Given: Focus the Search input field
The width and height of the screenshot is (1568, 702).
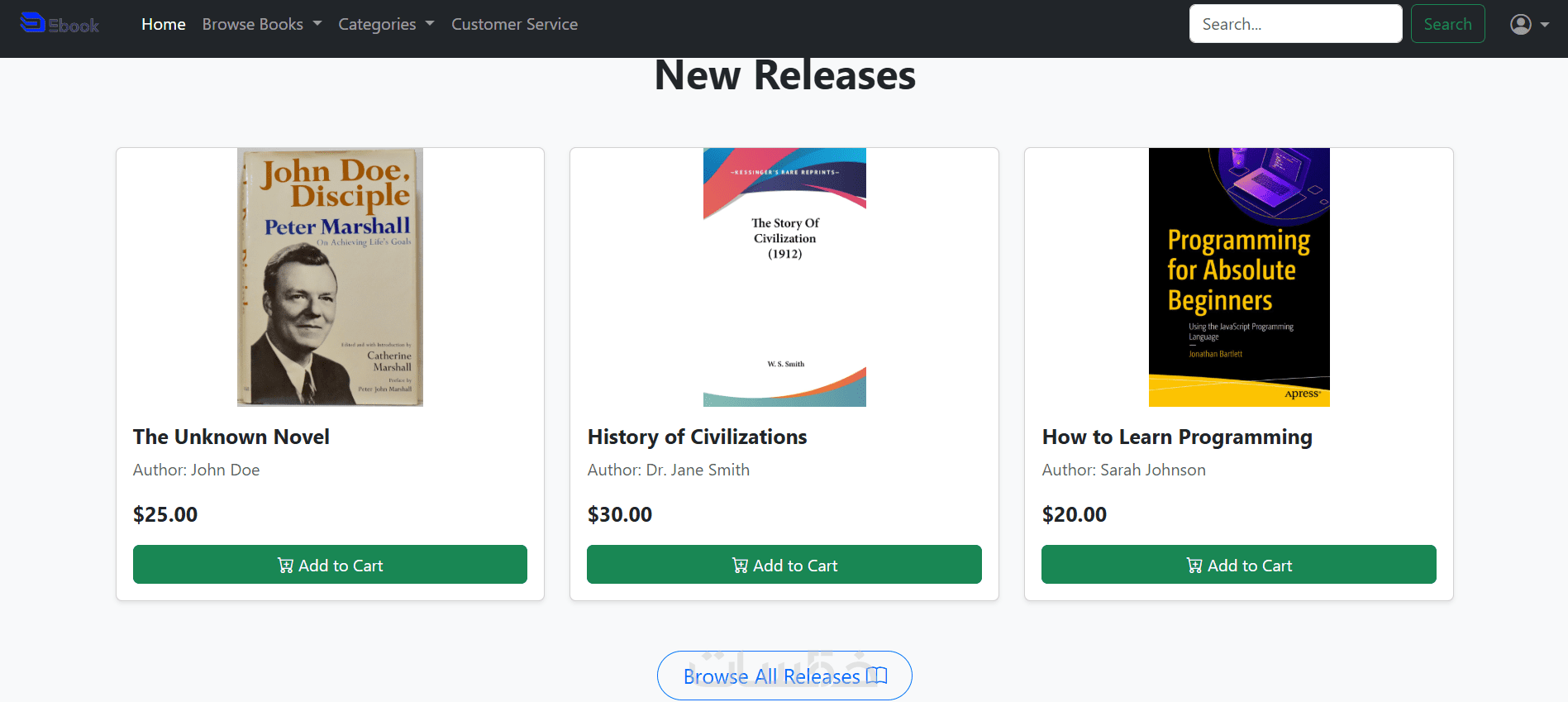Looking at the screenshot, I should click(x=1294, y=24).
